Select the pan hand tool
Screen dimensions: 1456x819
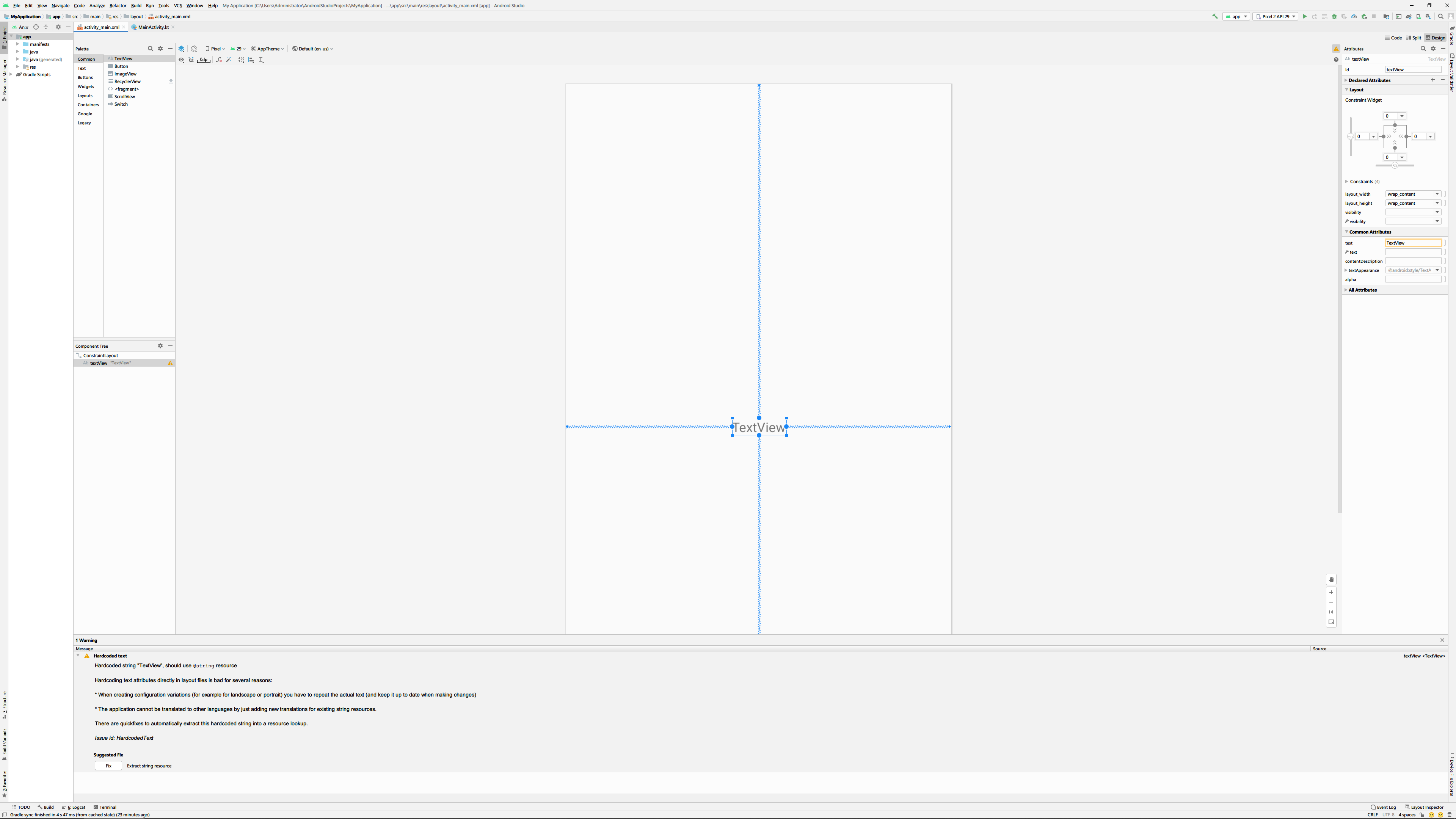pos(1331,579)
